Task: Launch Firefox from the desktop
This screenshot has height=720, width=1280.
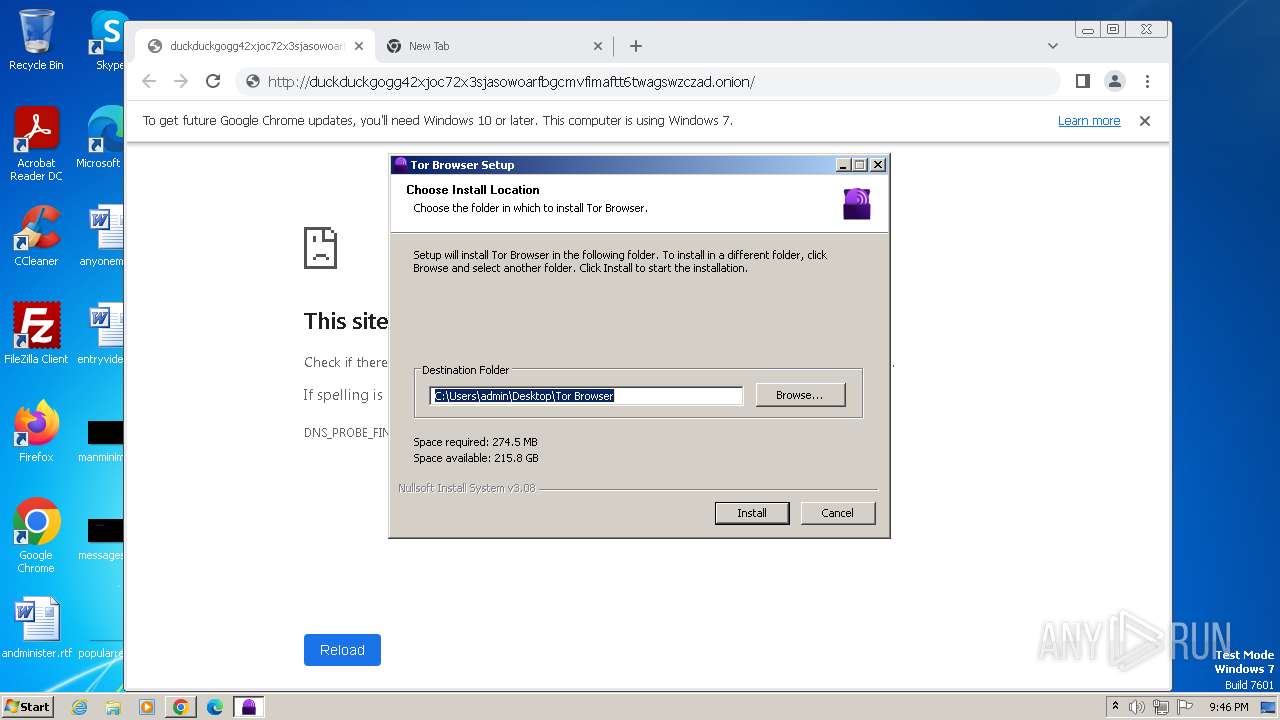Action: point(36,431)
